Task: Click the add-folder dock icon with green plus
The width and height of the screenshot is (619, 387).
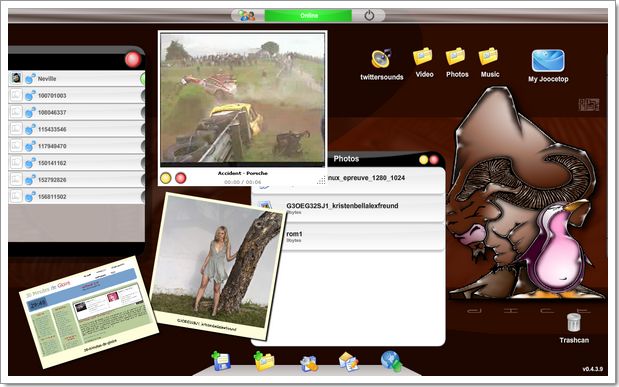Action: (x=264, y=361)
